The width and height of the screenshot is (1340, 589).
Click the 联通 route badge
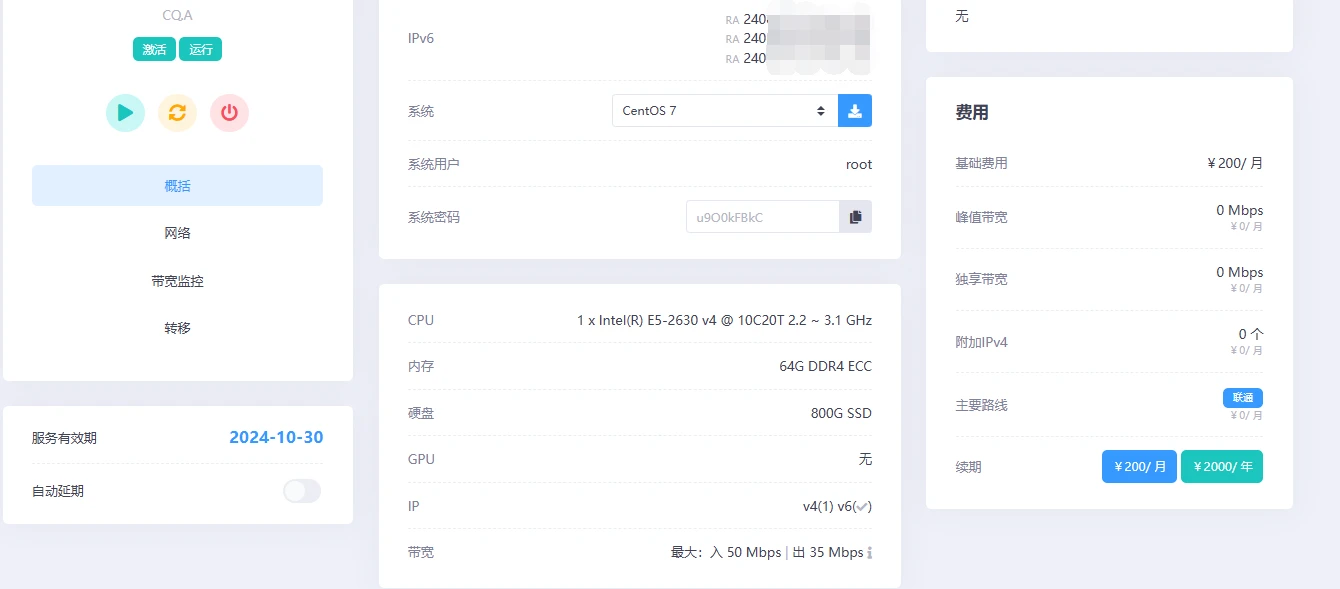pos(1242,398)
